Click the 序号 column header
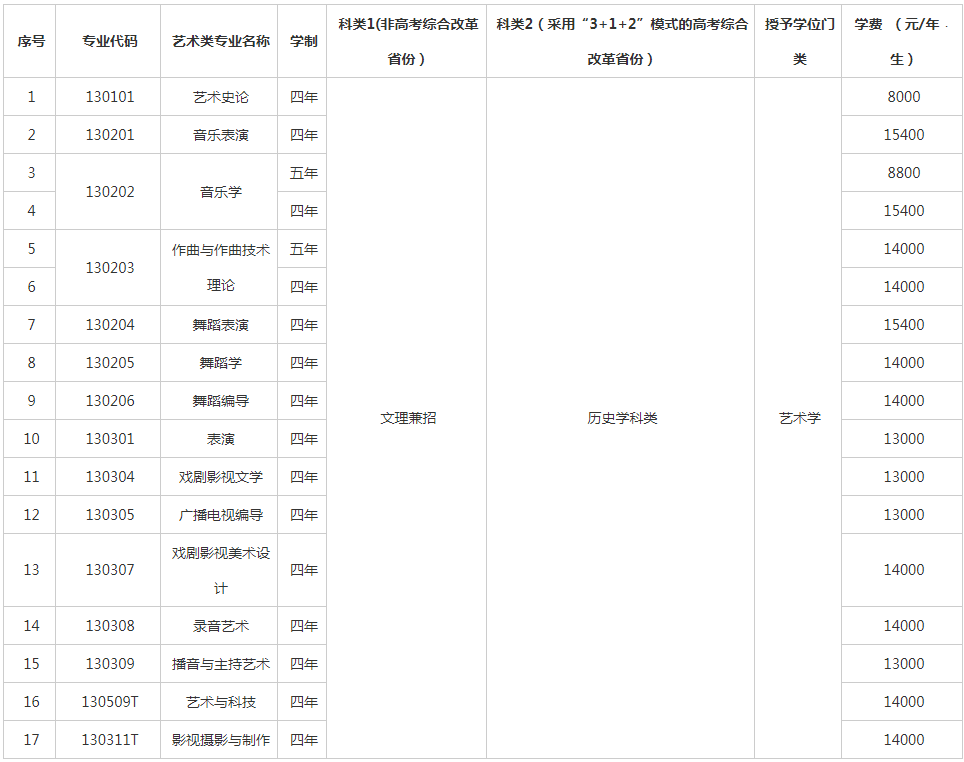 click(31, 41)
